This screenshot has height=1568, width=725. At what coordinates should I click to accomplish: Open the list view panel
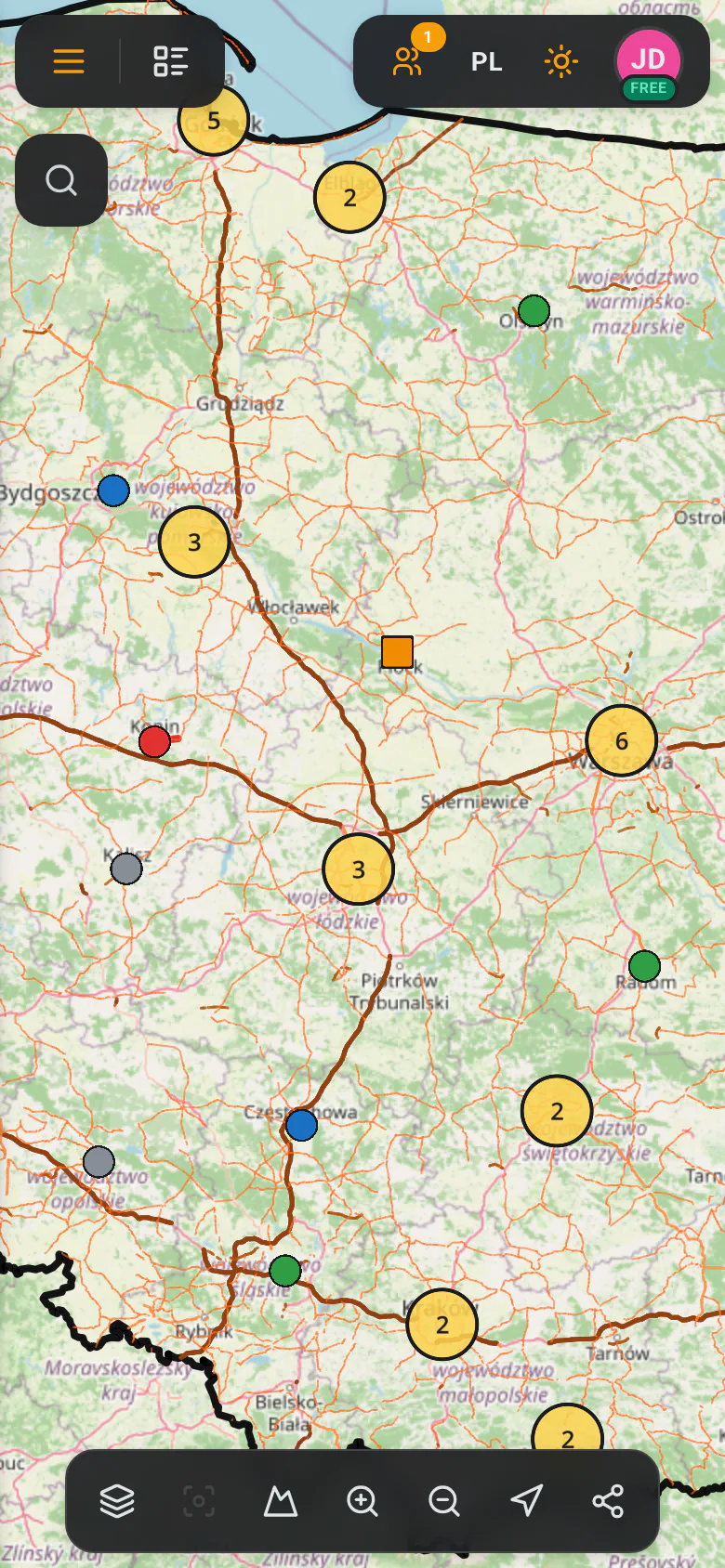[x=171, y=61]
